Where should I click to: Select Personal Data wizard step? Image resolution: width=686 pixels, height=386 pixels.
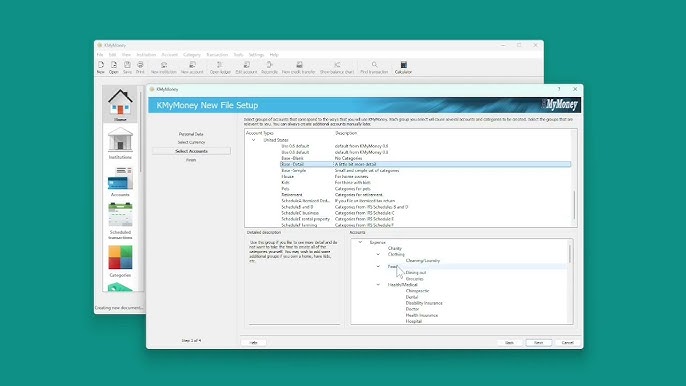(x=191, y=134)
